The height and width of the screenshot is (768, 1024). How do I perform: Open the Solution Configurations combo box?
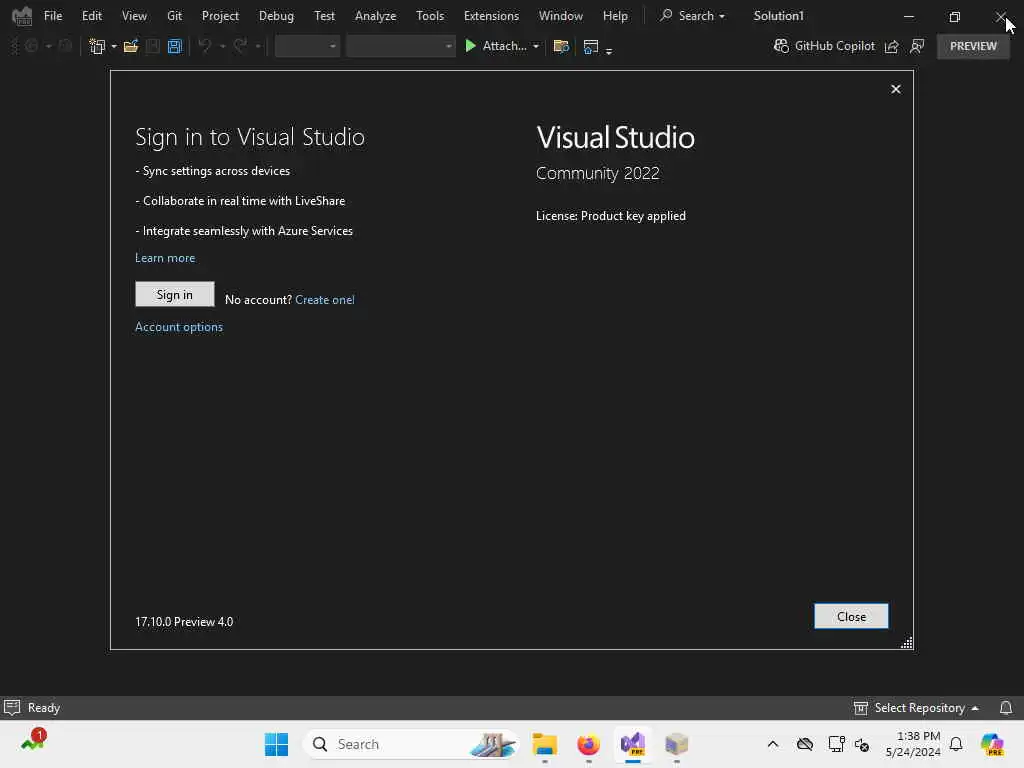pyautogui.click(x=307, y=46)
